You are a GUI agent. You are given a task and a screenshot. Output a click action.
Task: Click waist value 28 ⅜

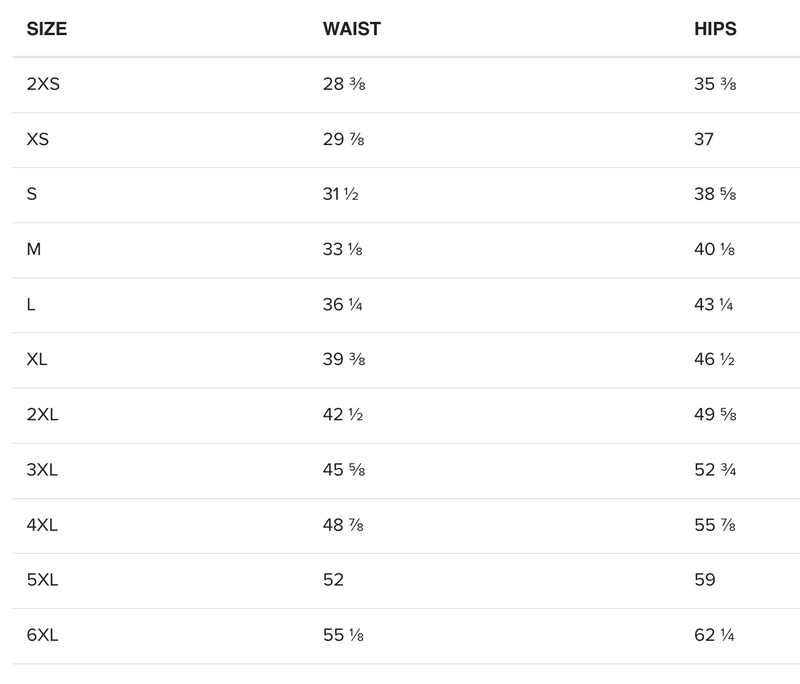pyautogui.click(x=344, y=84)
